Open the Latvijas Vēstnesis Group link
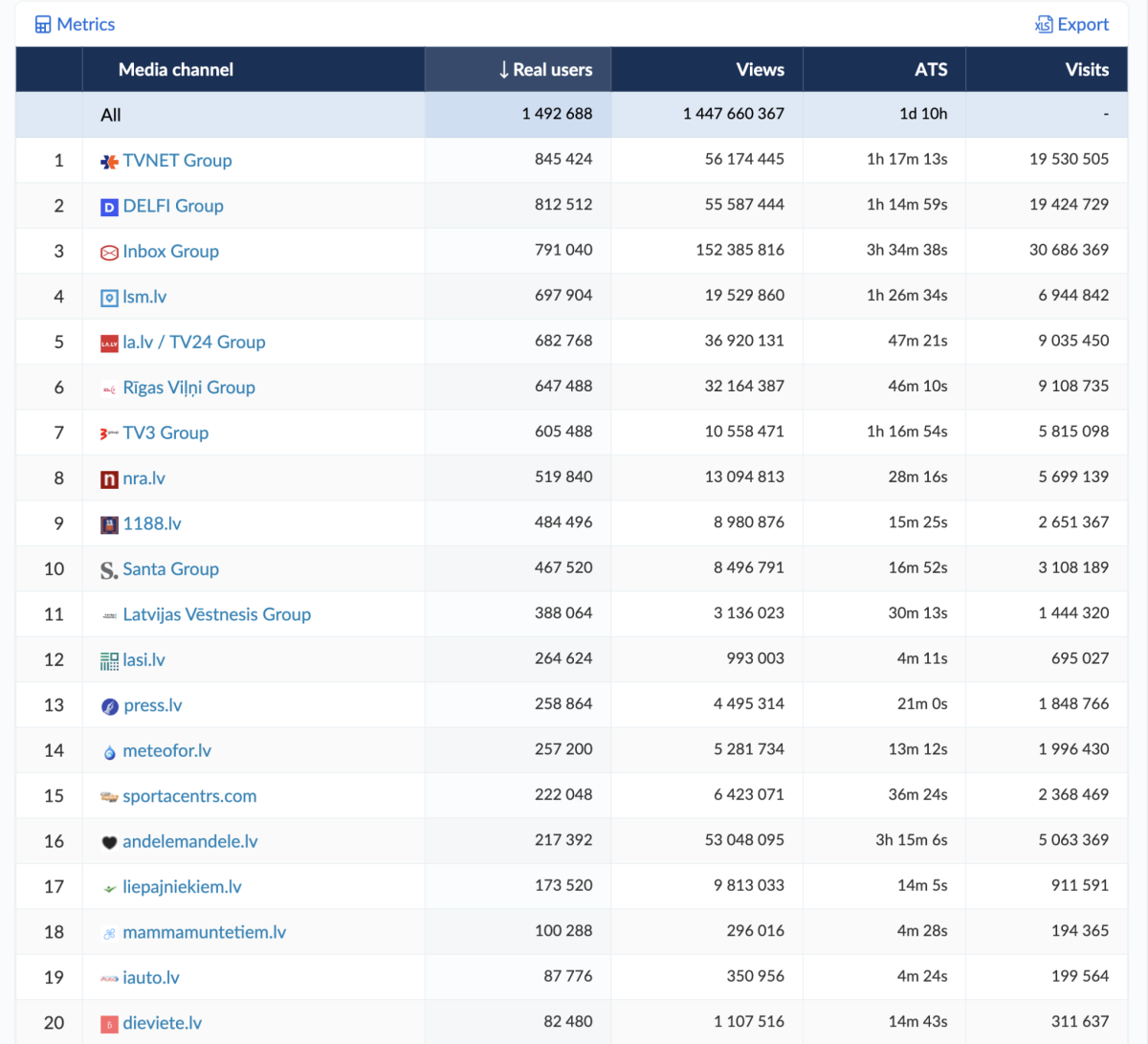The width and height of the screenshot is (1148, 1044). click(x=216, y=614)
